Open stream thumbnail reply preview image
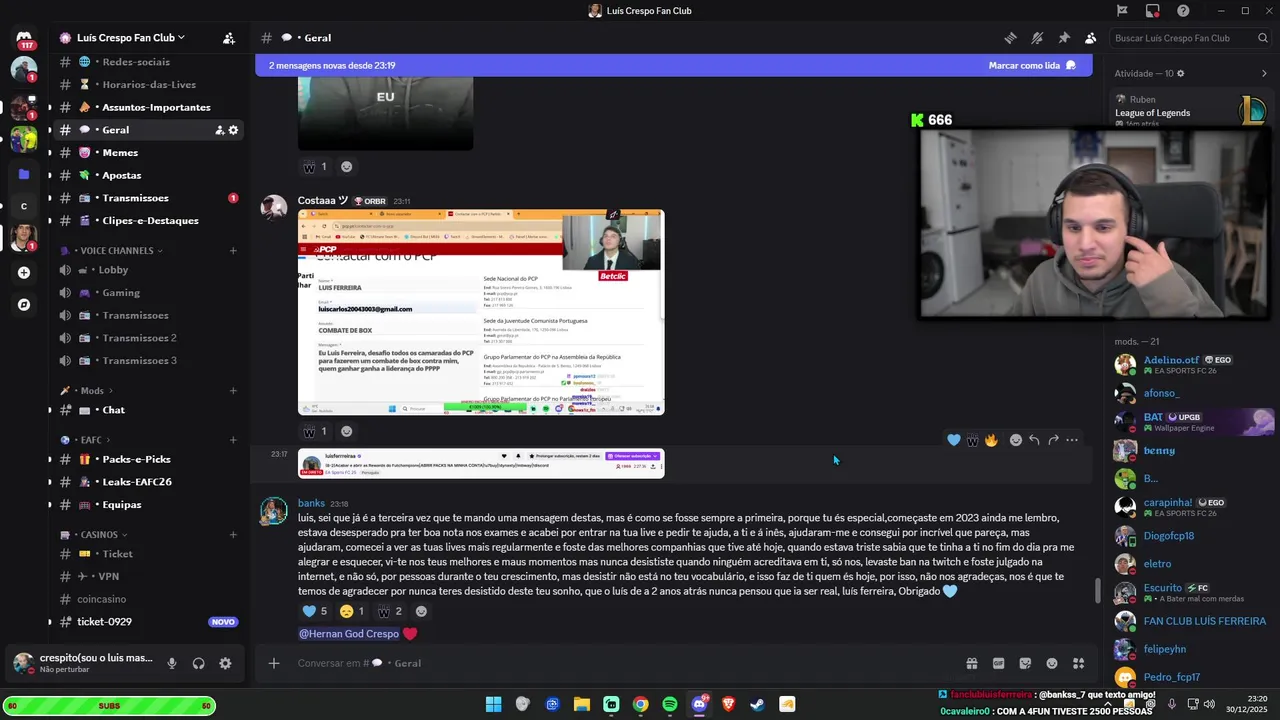This screenshot has height=720, width=1280. coord(481,463)
